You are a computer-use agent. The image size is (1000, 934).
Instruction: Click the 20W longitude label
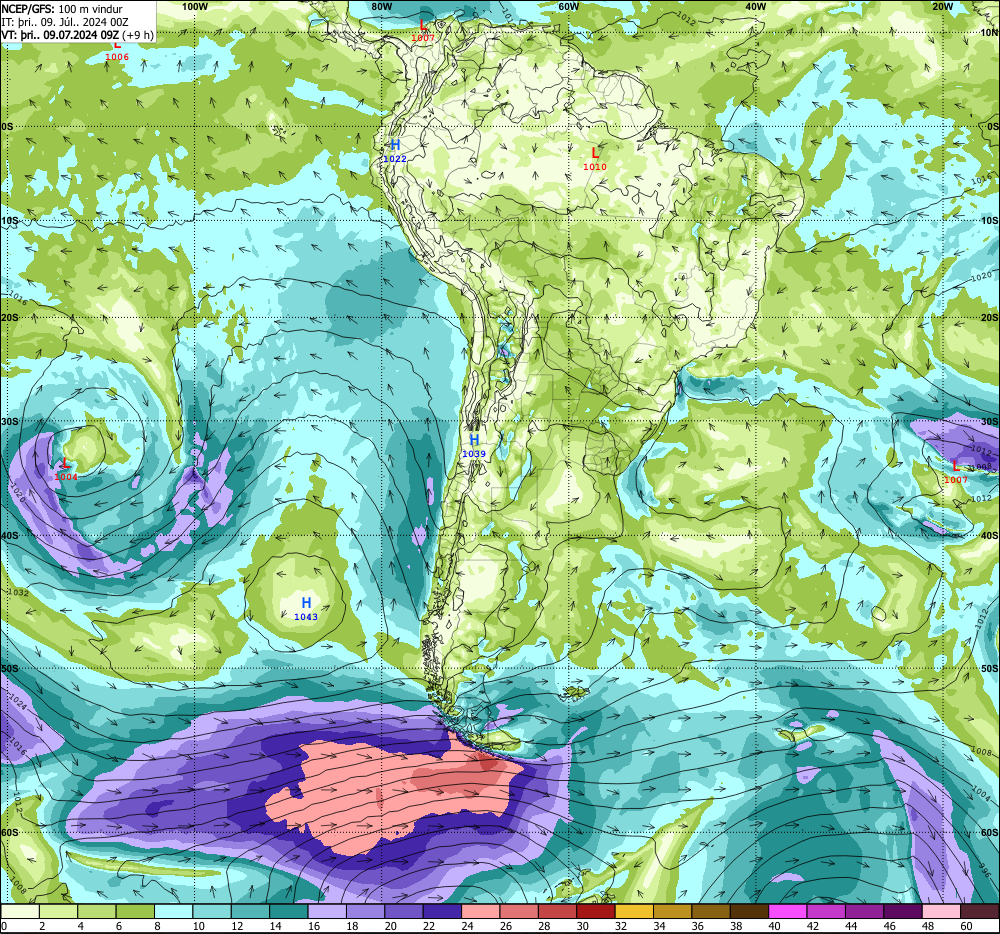tap(942, 6)
